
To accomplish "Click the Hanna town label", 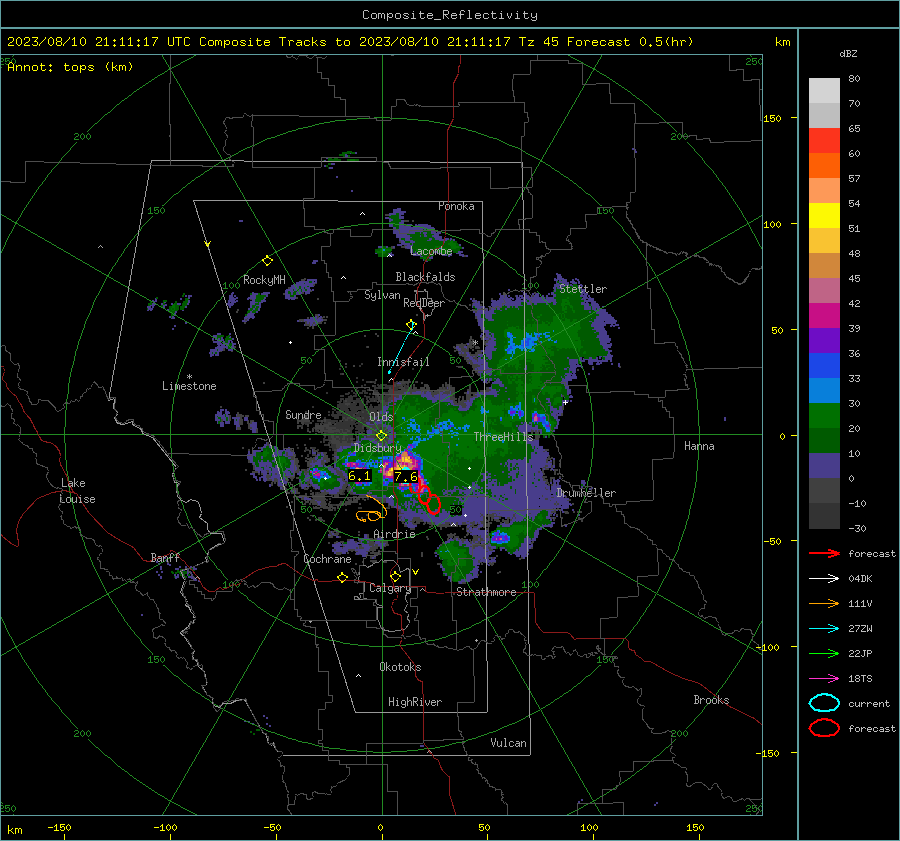I will pos(699,446).
